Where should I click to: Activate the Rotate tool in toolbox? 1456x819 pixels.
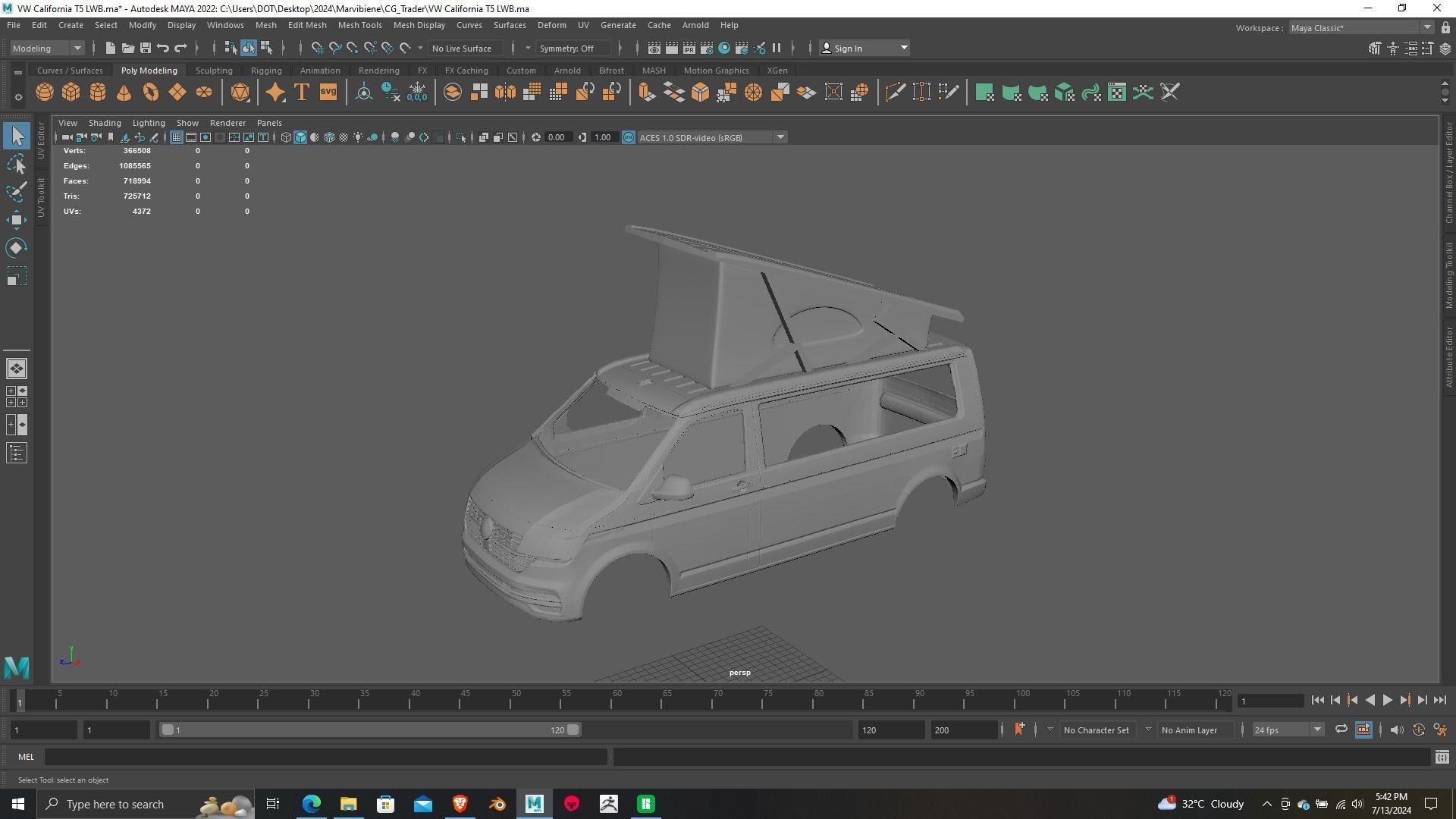[x=17, y=248]
